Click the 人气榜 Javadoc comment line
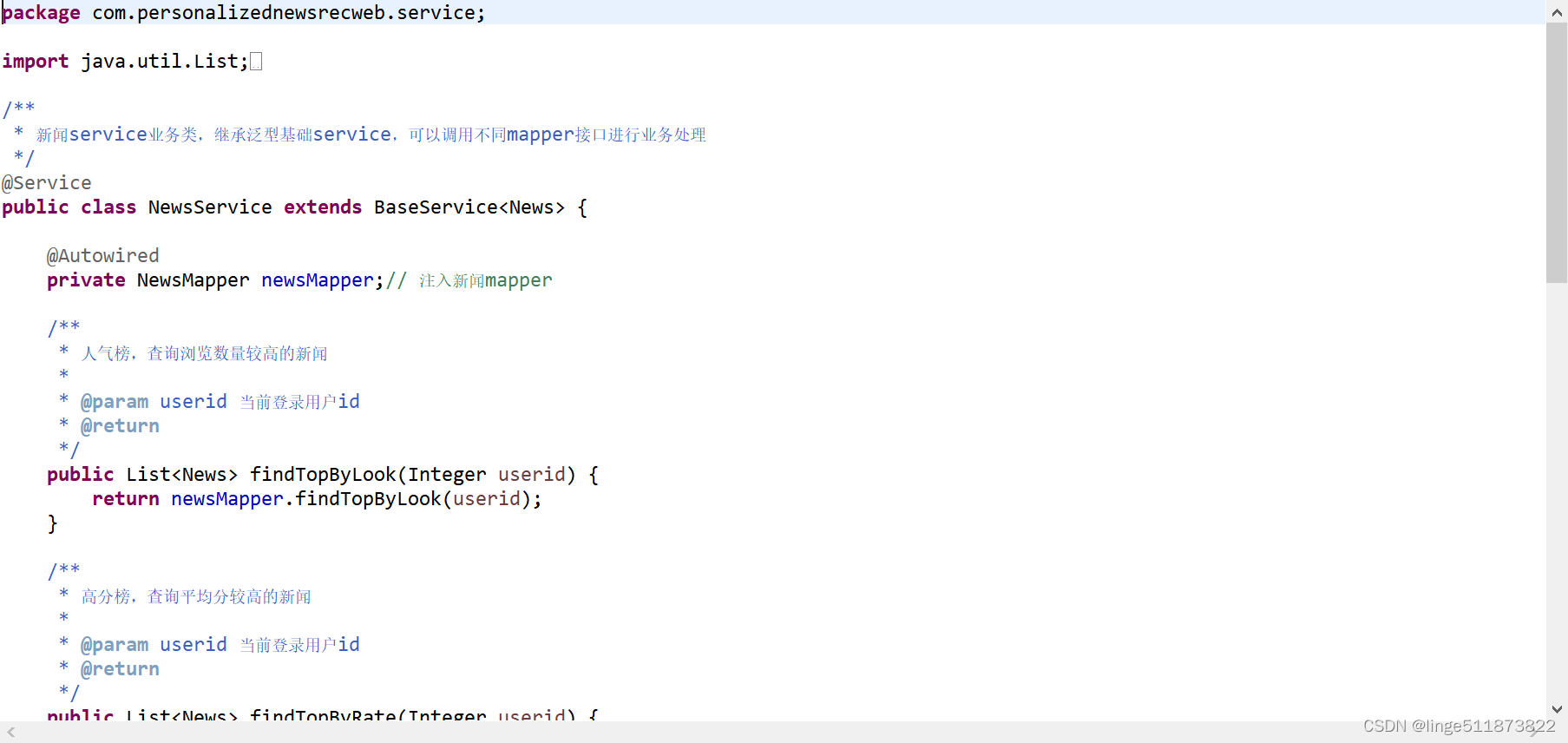This screenshot has height=743, width=1568. (x=204, y=353)
